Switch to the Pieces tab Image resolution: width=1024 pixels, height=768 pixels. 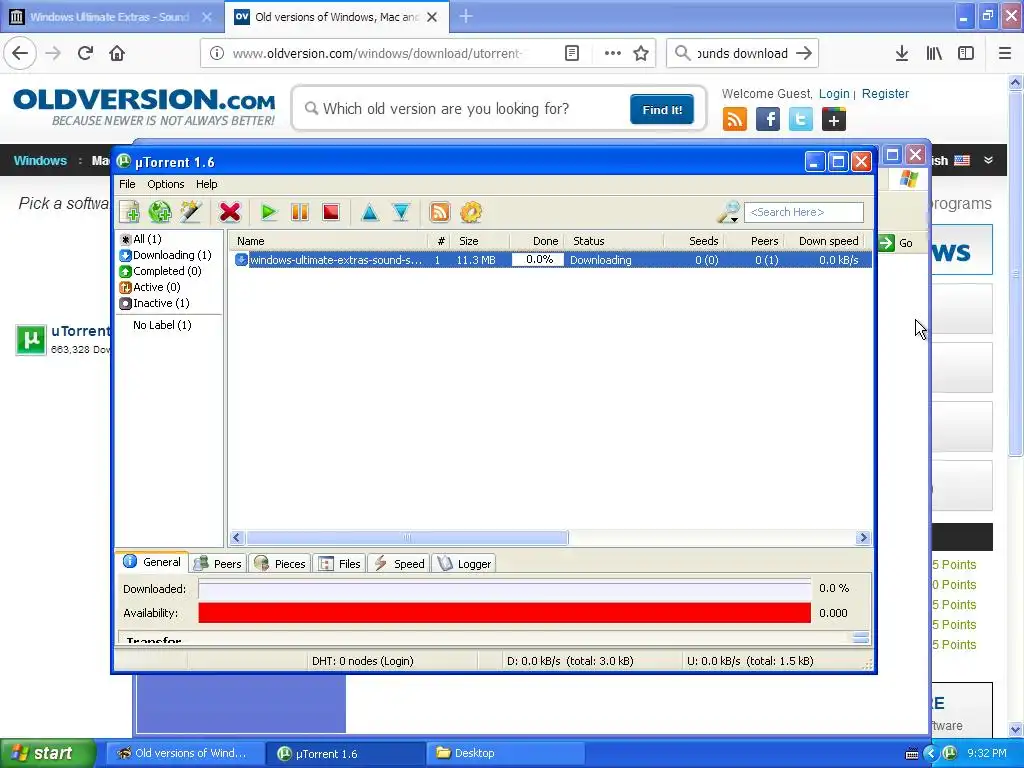point(280,564)
